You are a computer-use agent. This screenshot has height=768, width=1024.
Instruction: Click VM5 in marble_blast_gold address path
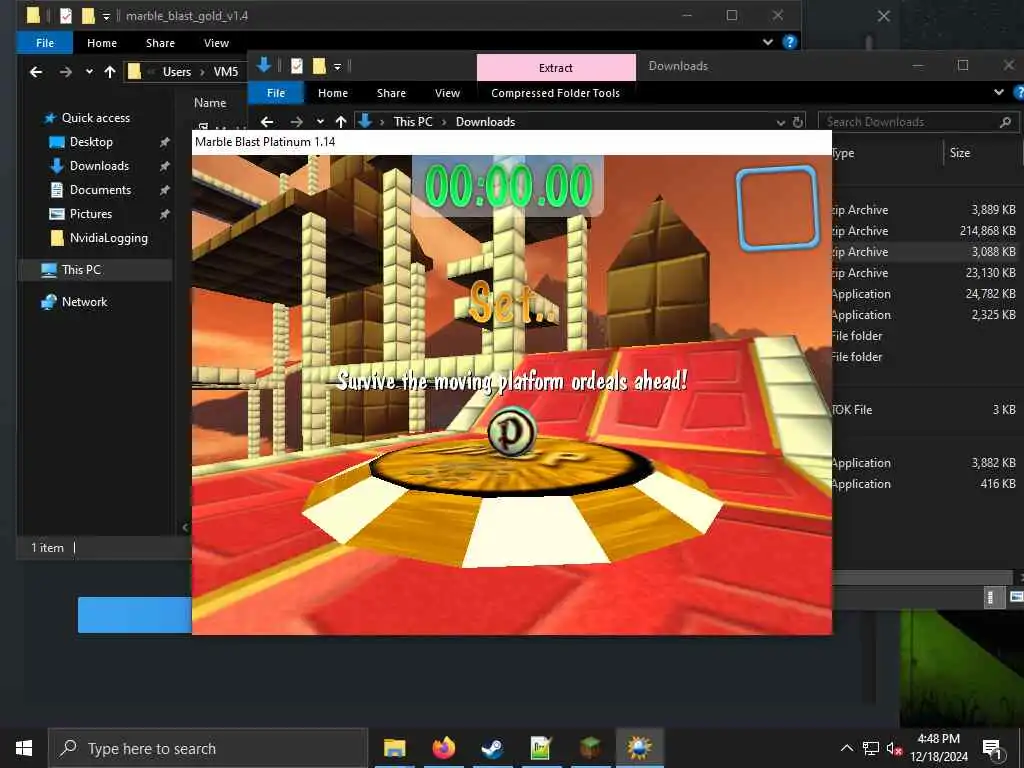226,72
